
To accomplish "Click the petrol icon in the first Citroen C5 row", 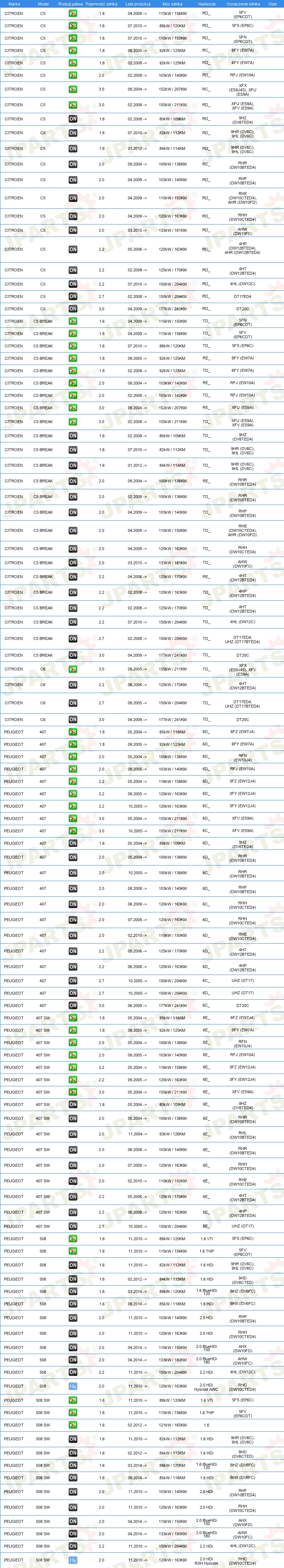I will tap(73, 13).
